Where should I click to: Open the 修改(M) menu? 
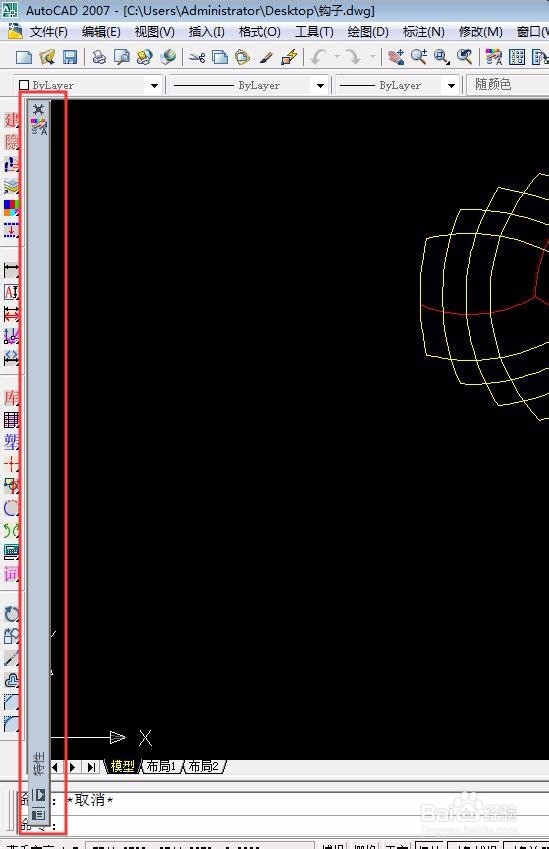pyautogui.click(x=481, y=32)
